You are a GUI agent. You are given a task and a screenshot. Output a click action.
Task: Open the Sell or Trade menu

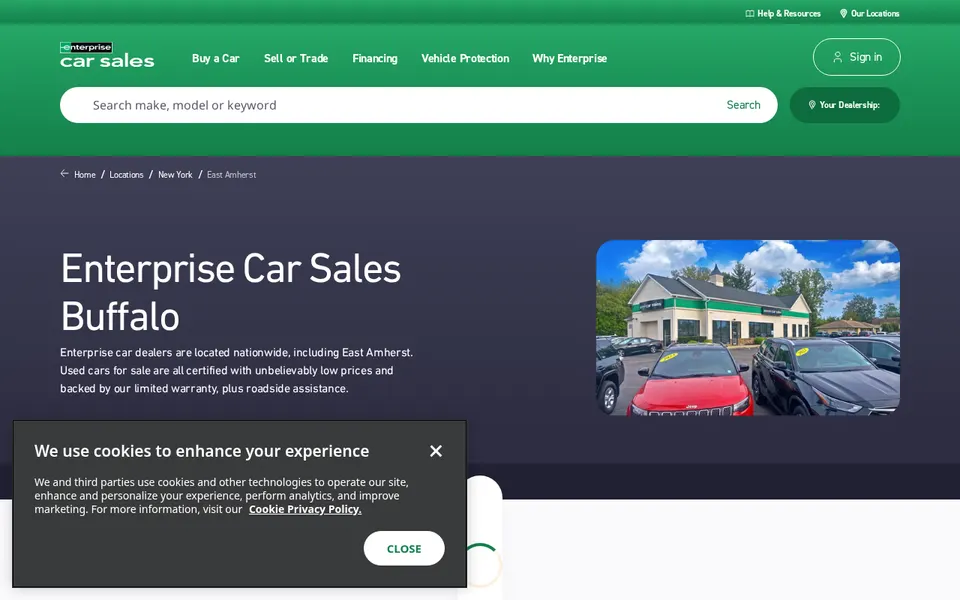point(296,58)
